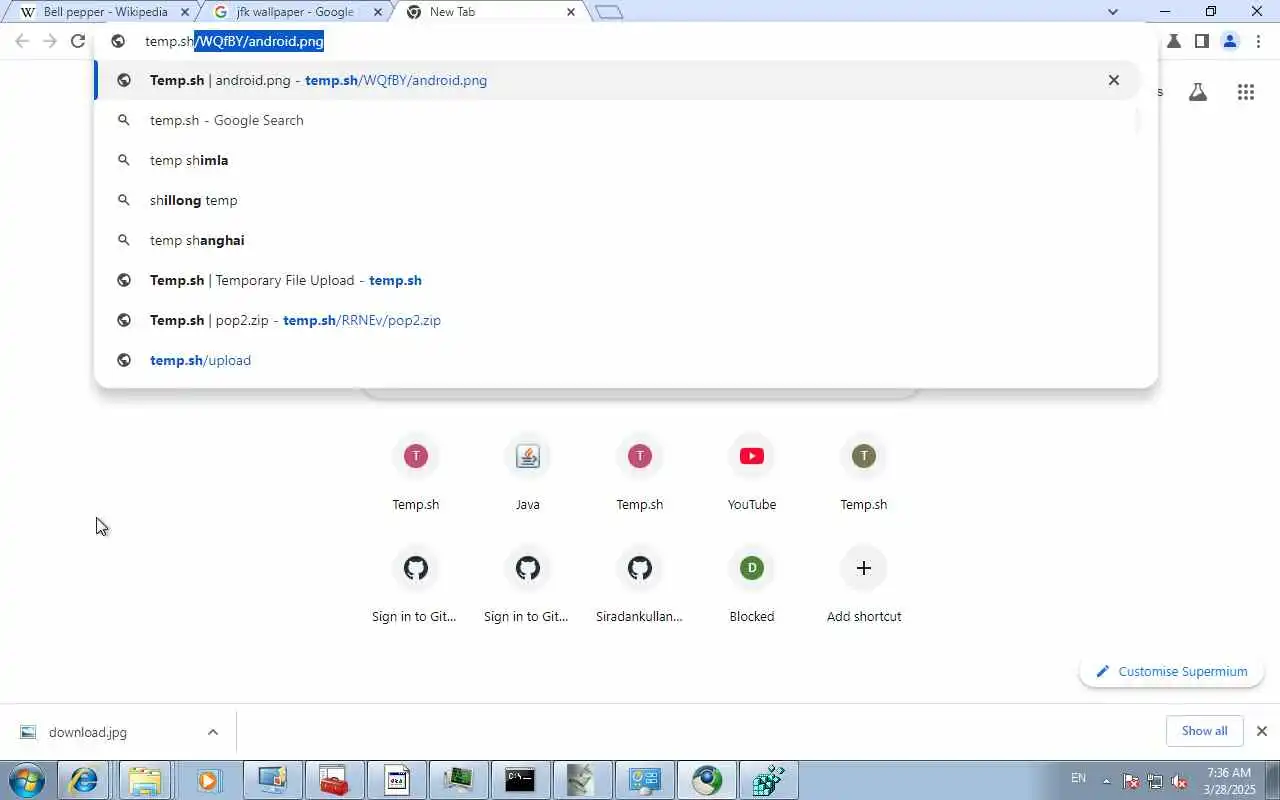Open the clock showing 7:36 AM
This screenshot has height=800, width=1280.
click(1229, 781)
